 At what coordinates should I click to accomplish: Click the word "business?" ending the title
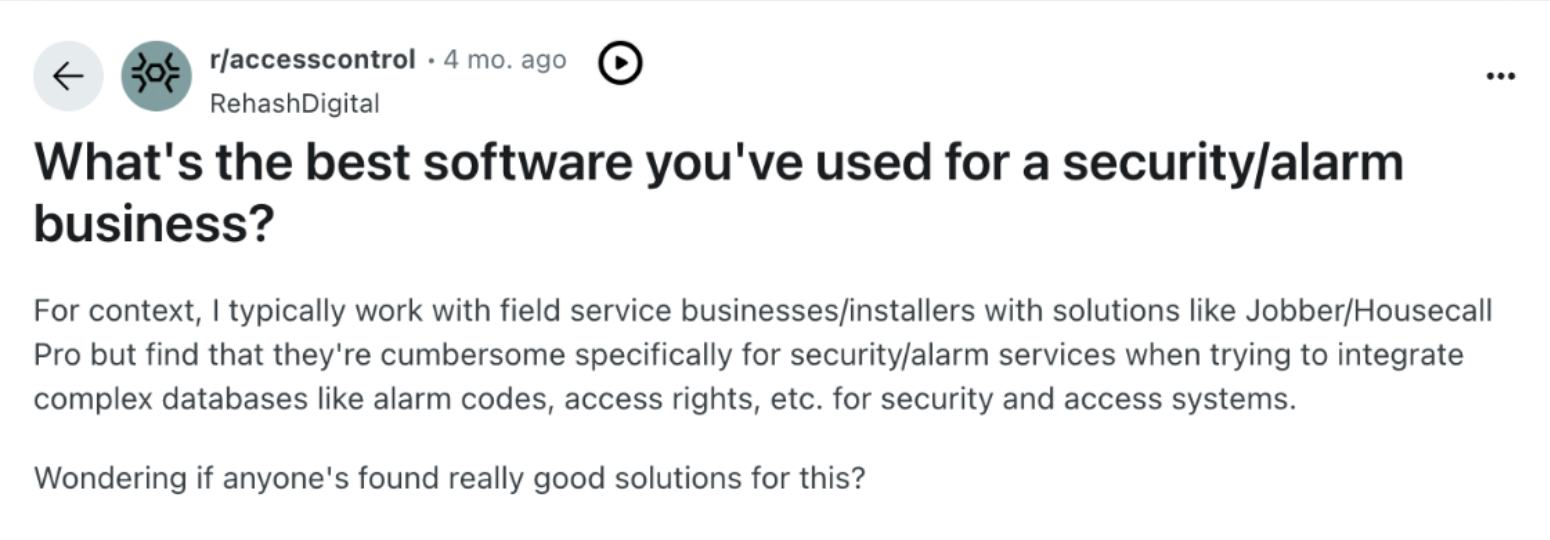coord(154,225)
